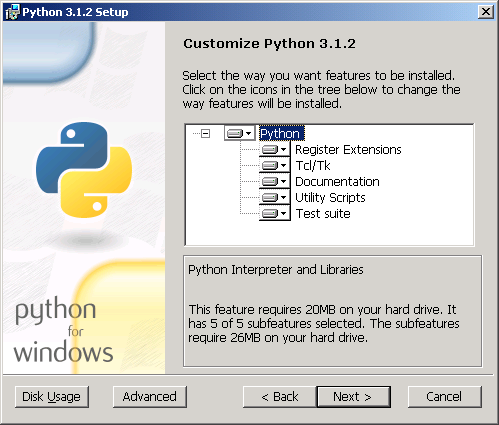Go back to previous setup step
Screen dimensions: 499x425
(280, 397)
